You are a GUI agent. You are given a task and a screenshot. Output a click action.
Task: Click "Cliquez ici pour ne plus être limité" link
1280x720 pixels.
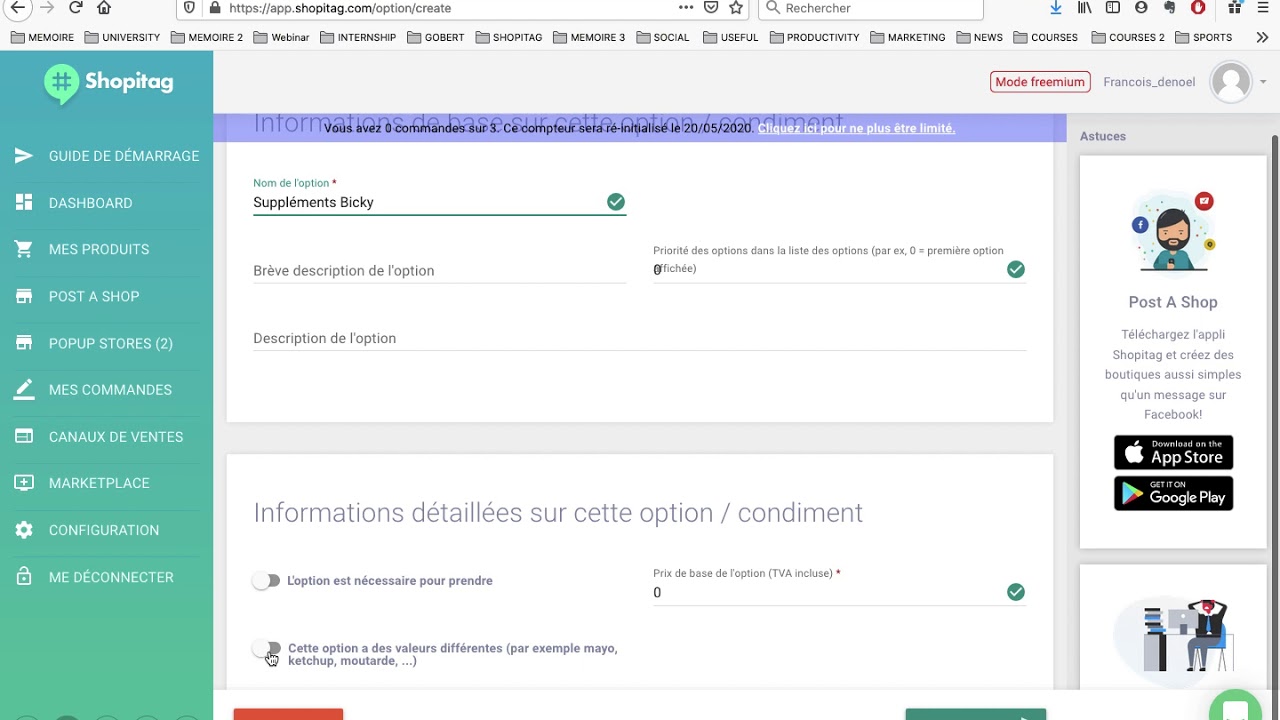click(856, 128)
